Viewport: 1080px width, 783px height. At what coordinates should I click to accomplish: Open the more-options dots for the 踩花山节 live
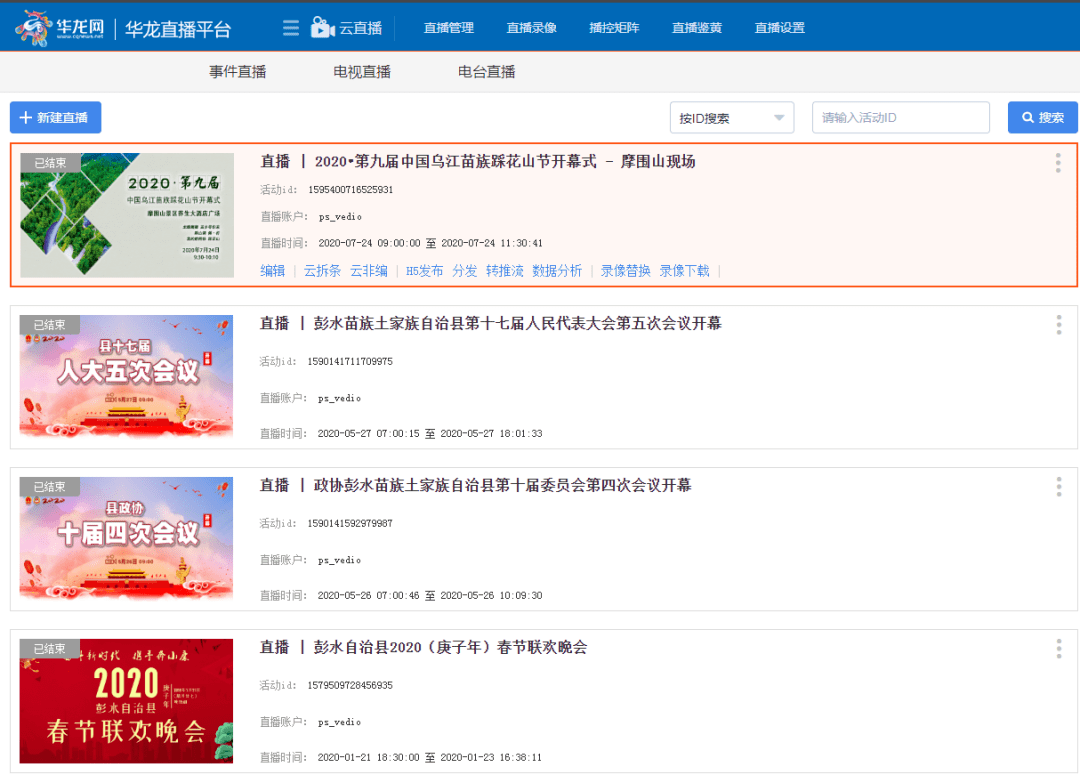1058,163
